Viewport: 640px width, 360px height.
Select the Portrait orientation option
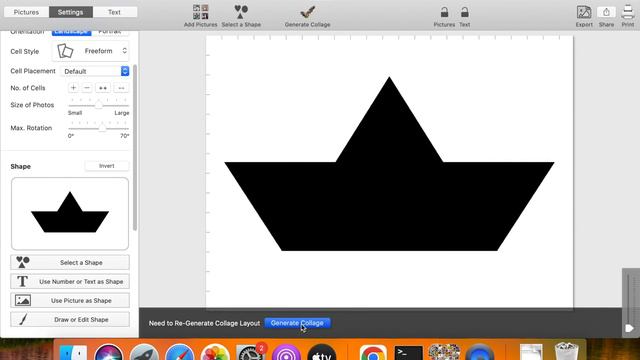(x=110, y=32)
